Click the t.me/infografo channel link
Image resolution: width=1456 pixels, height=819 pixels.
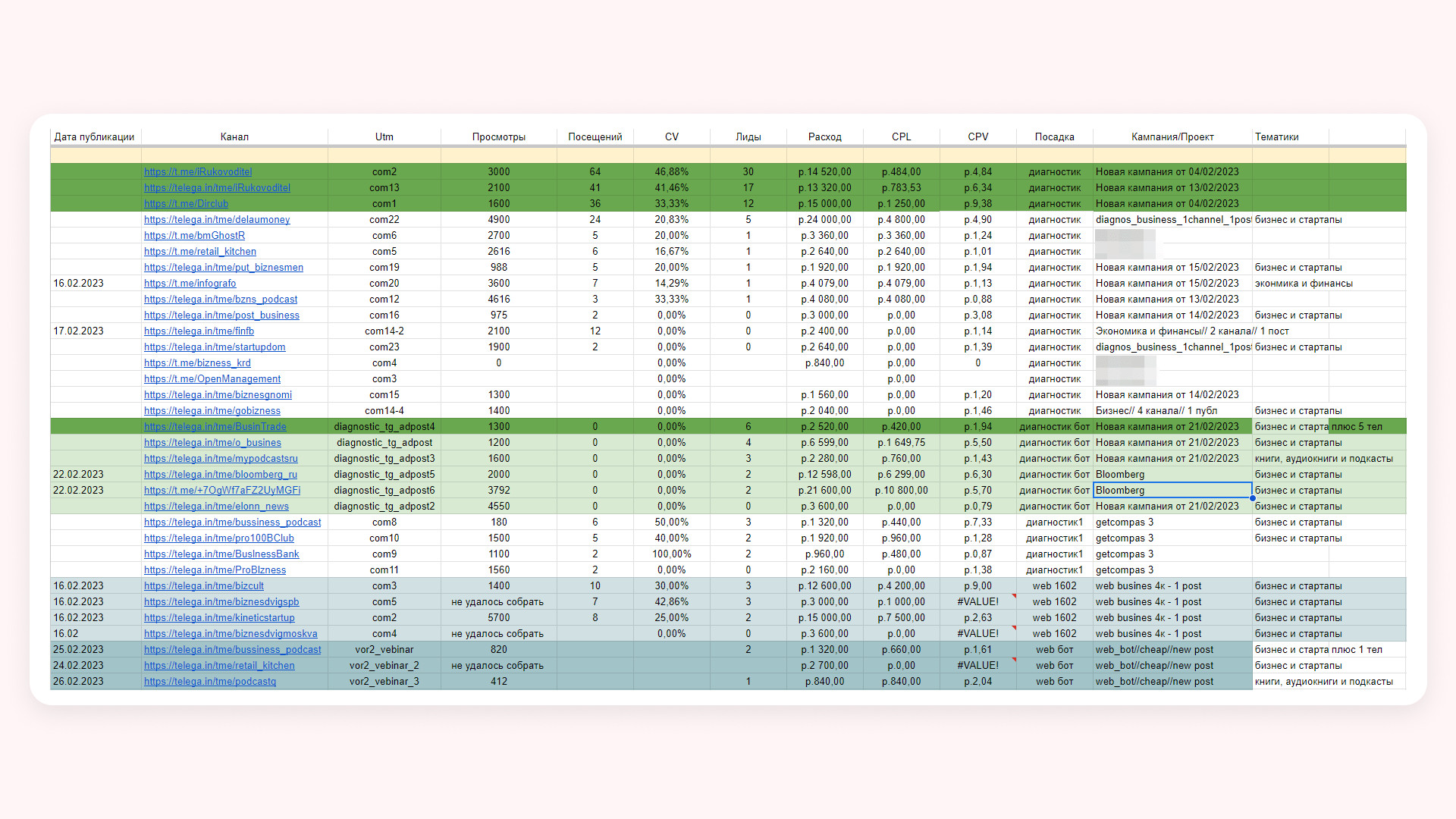pyautogui.click(x=190, y=284)
